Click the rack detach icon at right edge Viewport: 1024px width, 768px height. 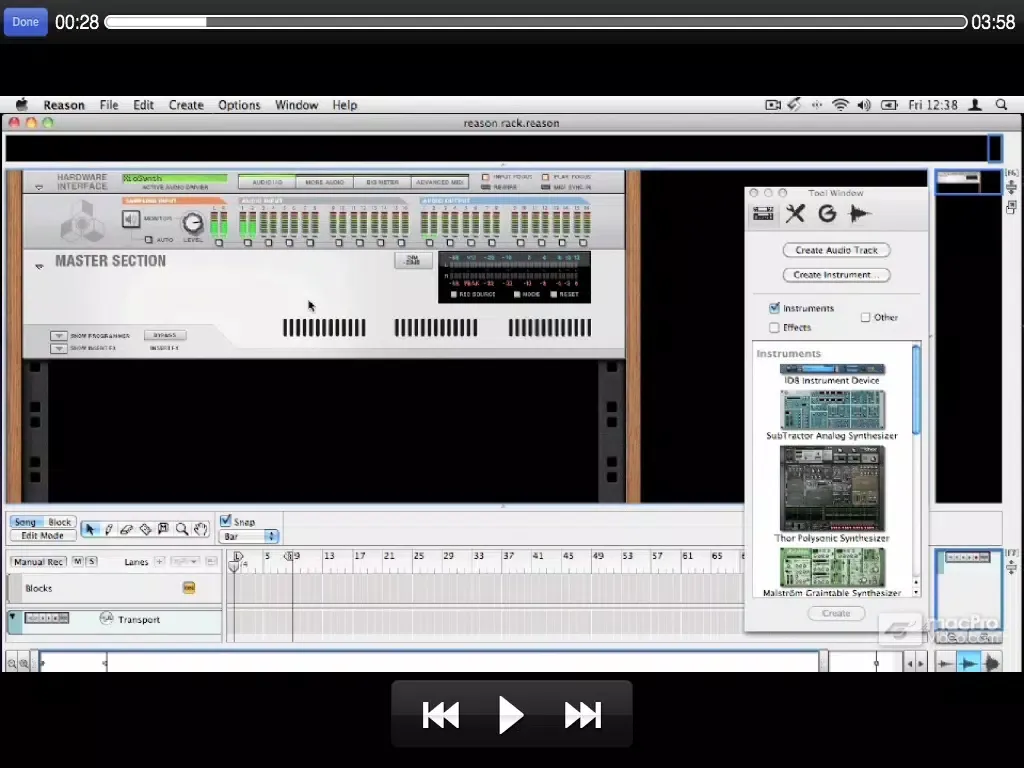(1011, 208)
